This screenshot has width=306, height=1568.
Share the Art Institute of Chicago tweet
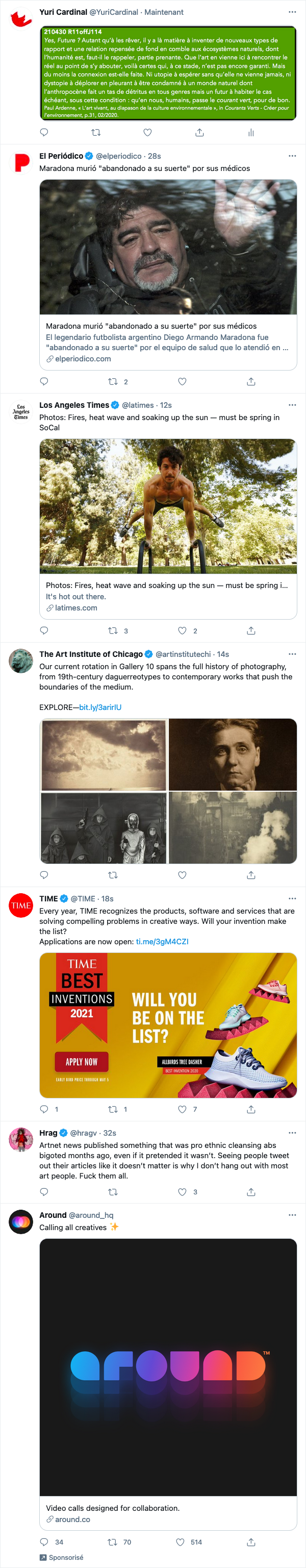click(250, 875)
